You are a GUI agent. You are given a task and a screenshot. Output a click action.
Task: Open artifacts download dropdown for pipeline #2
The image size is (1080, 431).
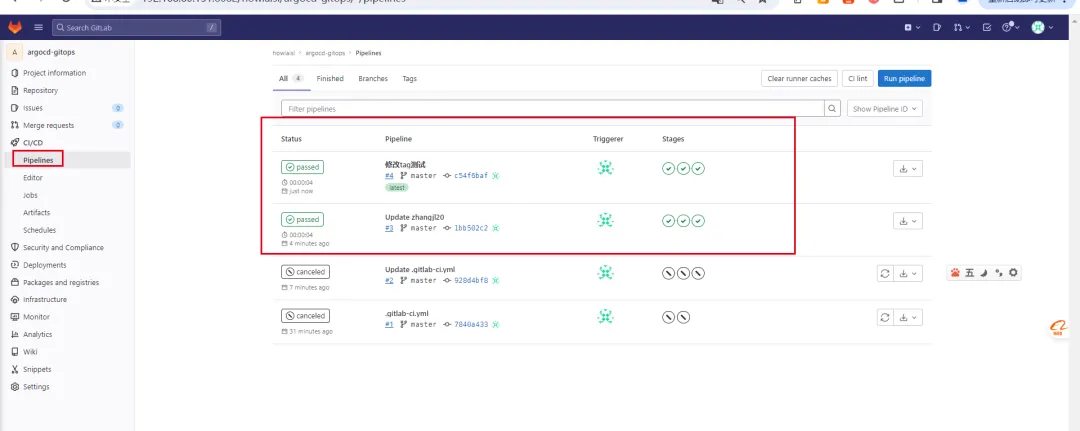coord(908,273)
